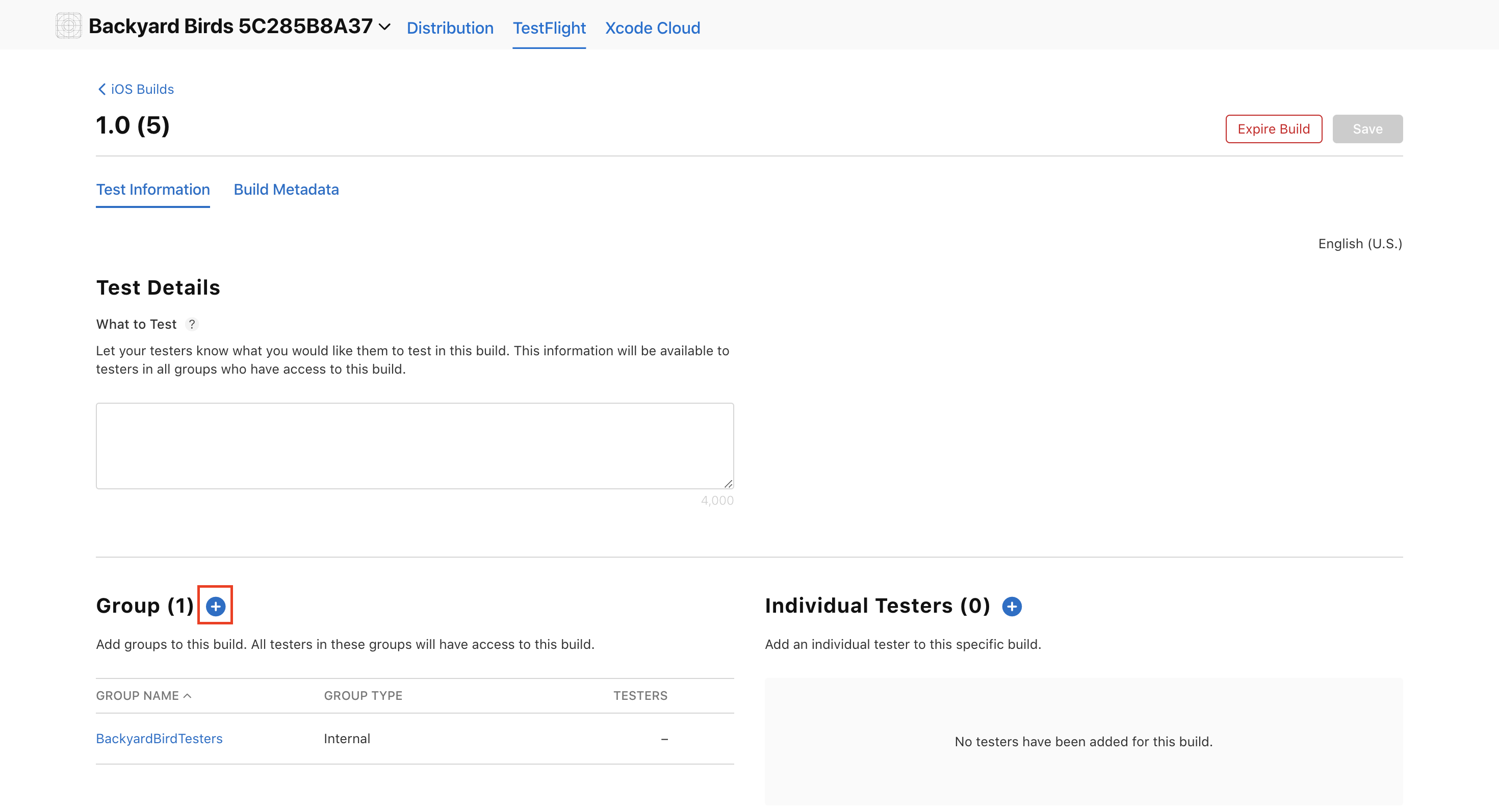Go to Xcode Cloud

(x=652, y=28)
